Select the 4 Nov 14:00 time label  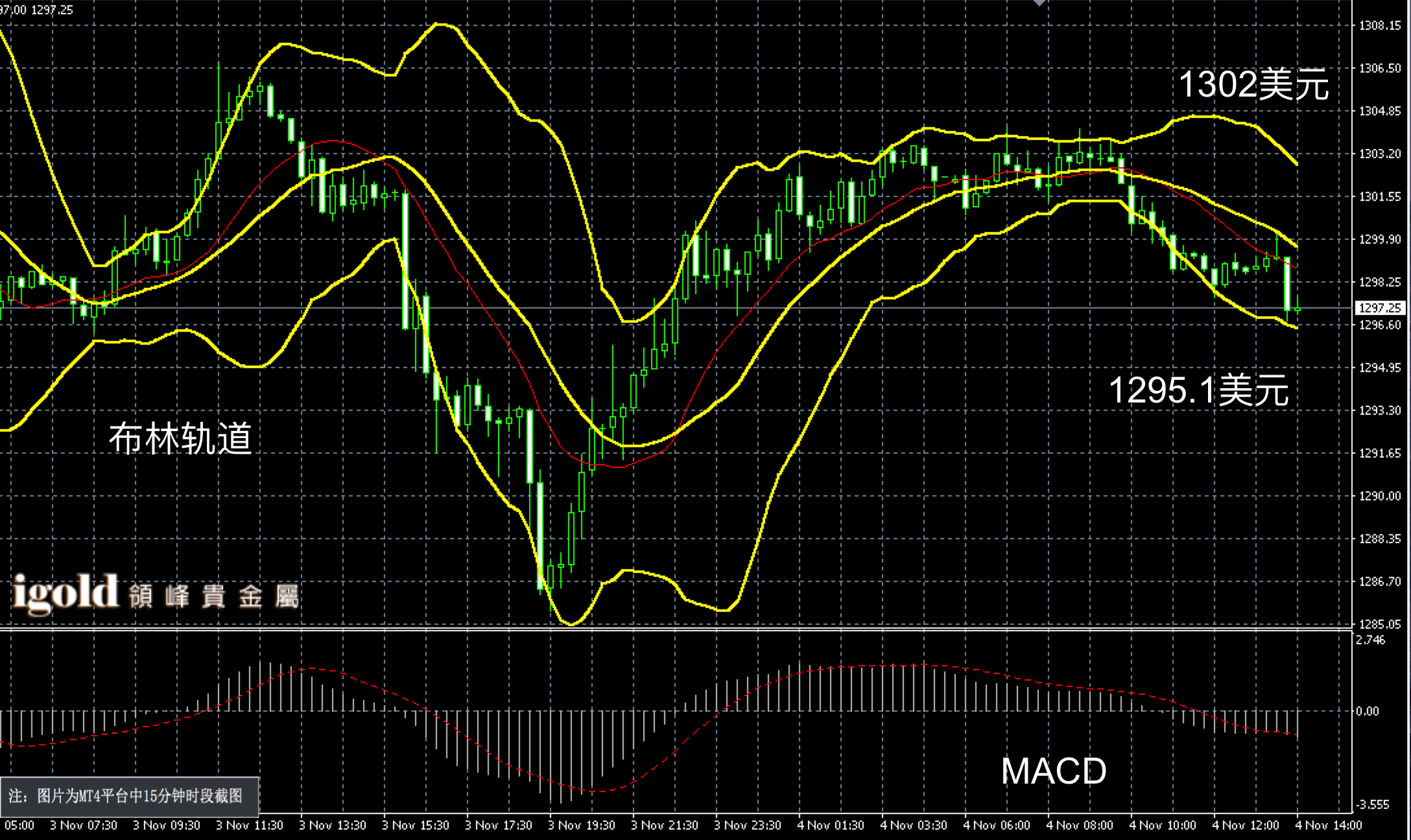(x=1328, y=826)
